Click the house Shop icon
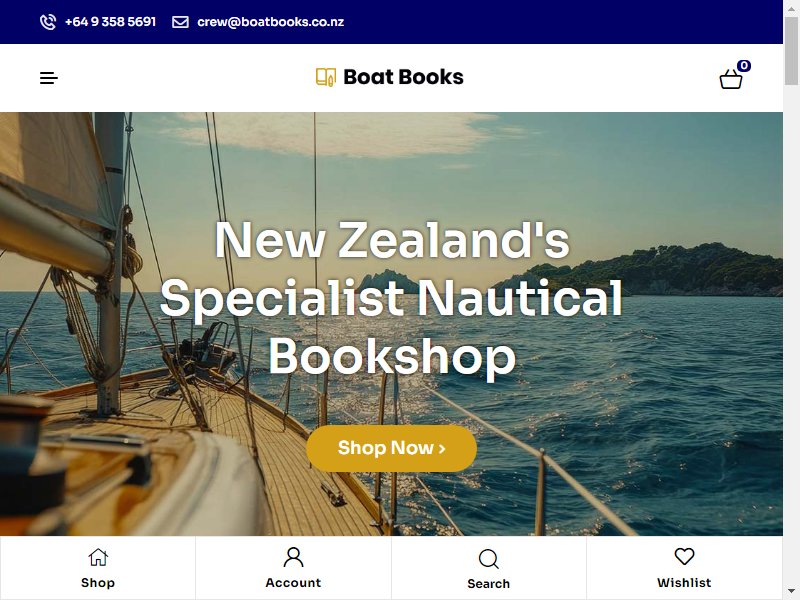Image resolution: width=800 pixels, height=600 pixels. (98, 557)
